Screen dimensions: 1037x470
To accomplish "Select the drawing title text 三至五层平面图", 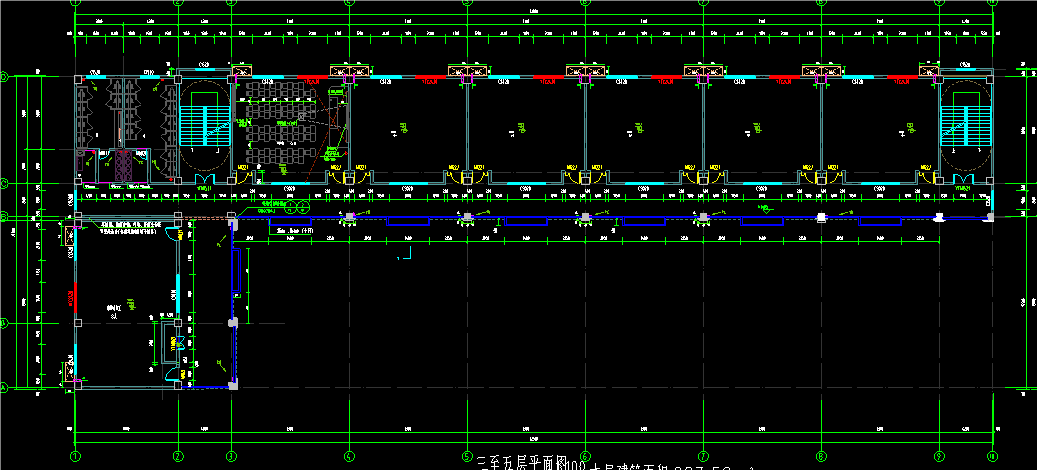I will [522, 462].
